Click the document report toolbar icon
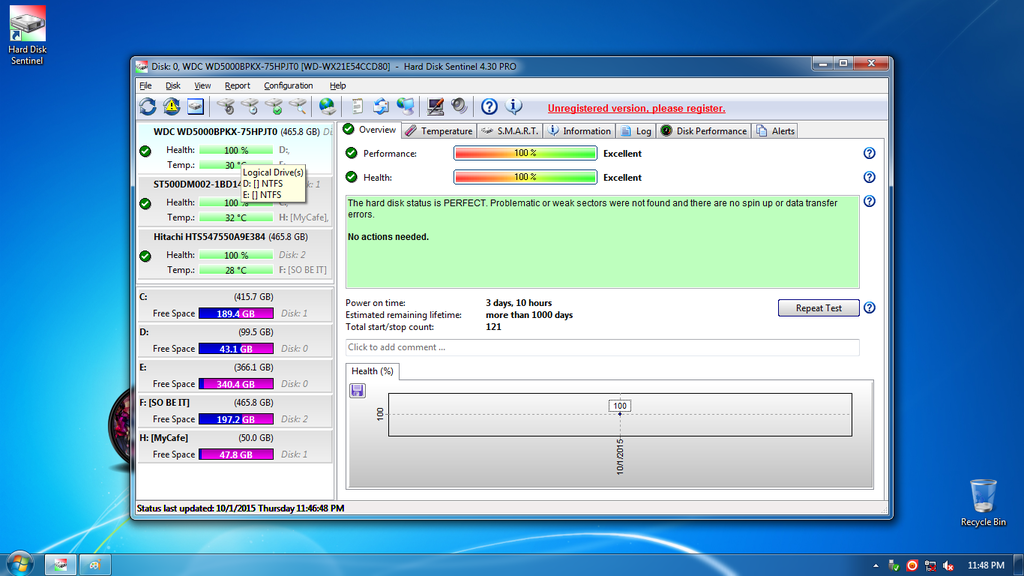This screenshot has height=576, width=1024. pos(357,106)
